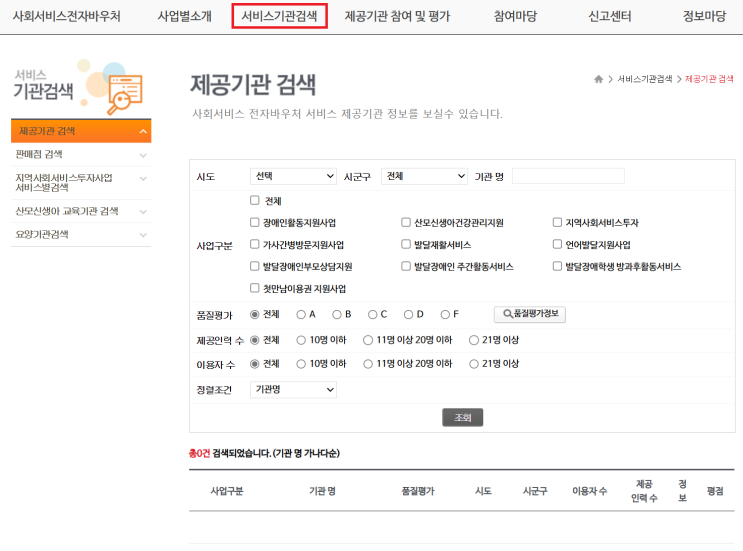Check 가사간병방문지원사업 checkbox
This screenshot has width=743, height=551.
tap(255, 244)
